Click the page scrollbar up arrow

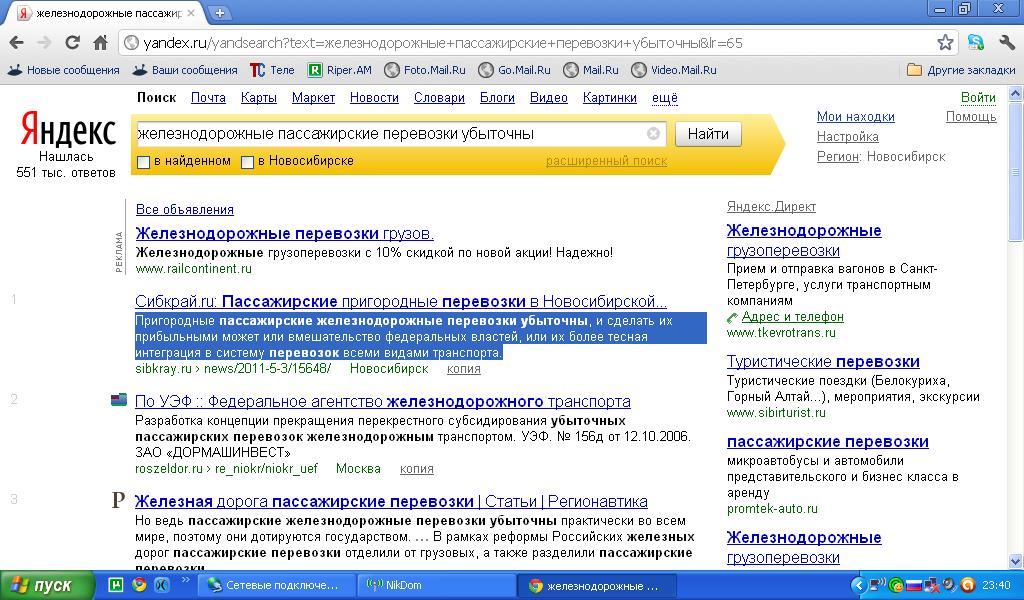[1016, 93]
